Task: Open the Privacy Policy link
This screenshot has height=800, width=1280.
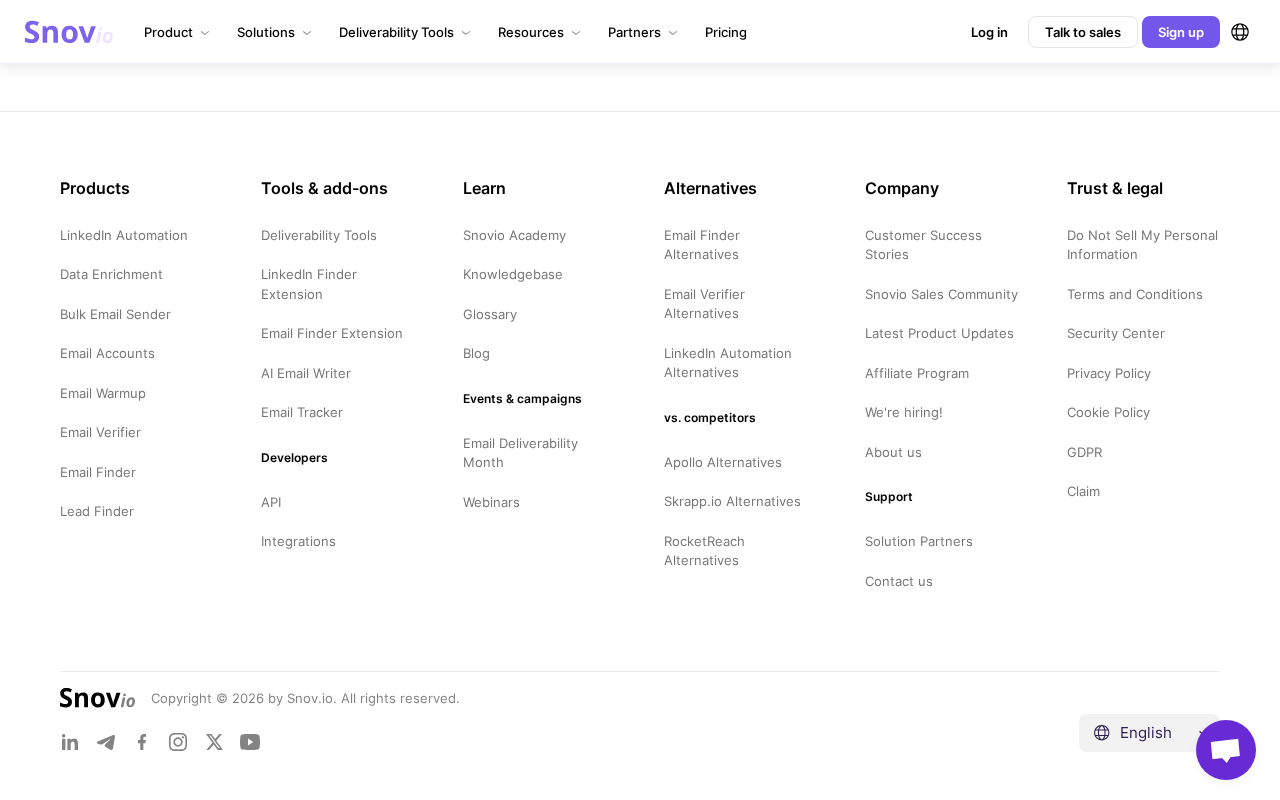Action: pyautogui.click(x=1109, y=373)
